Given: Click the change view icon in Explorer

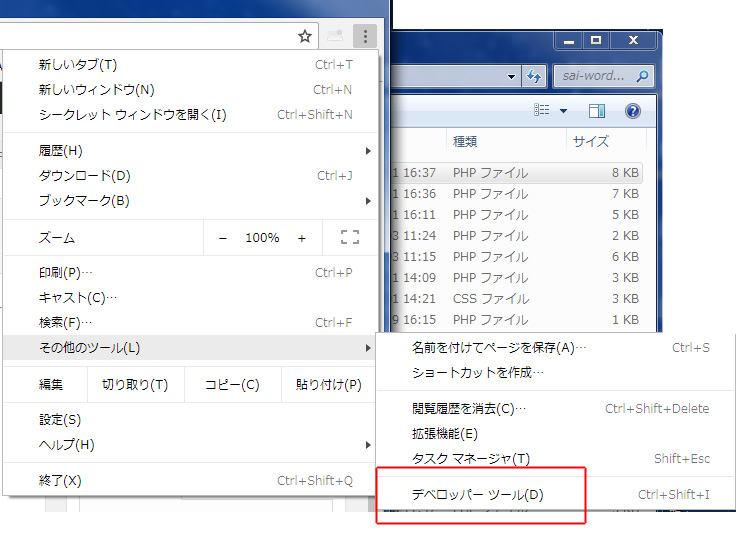Looking at the screenshot, I should point(543,111).
